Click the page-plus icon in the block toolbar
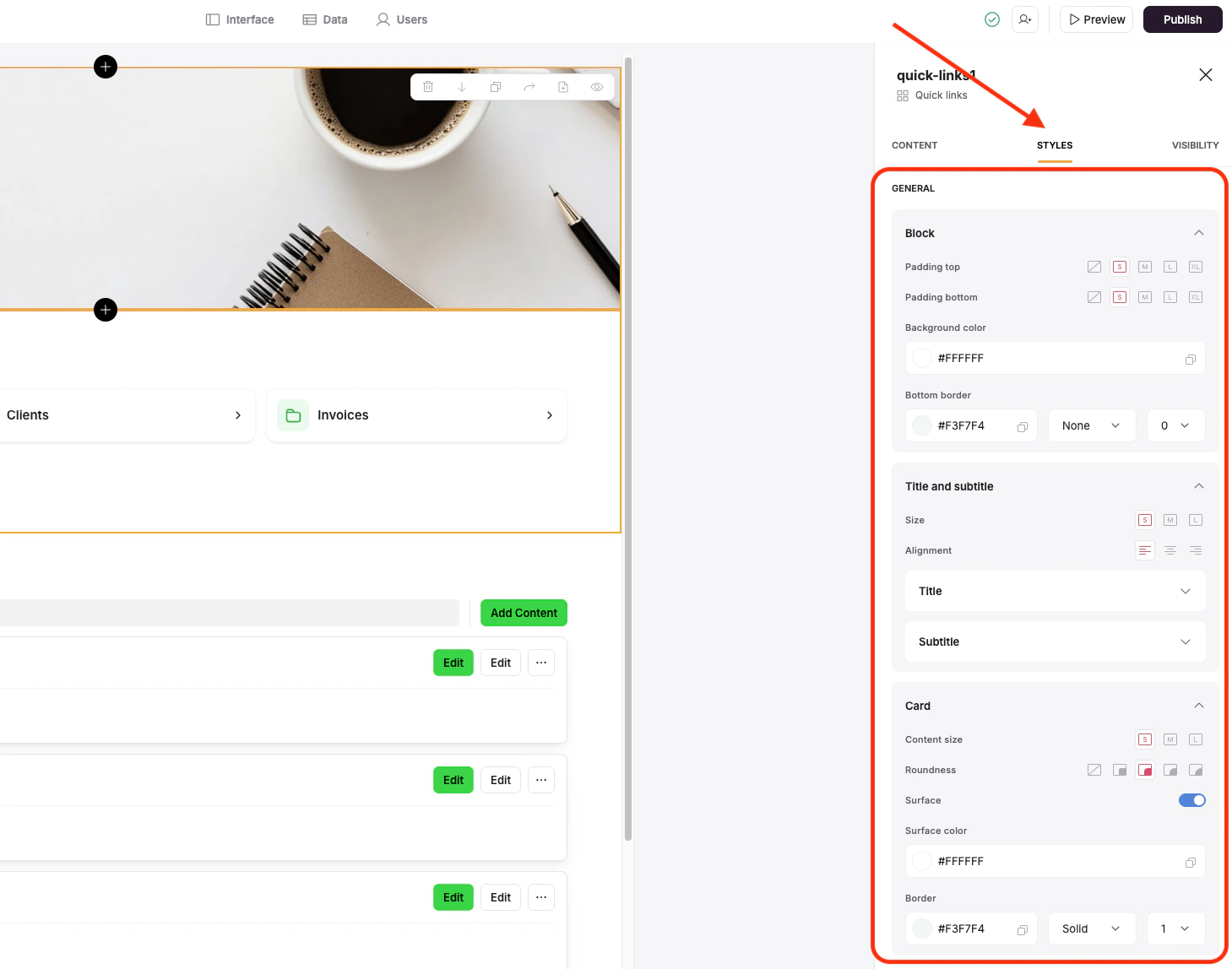1232x969 pixels. (563, 87)
